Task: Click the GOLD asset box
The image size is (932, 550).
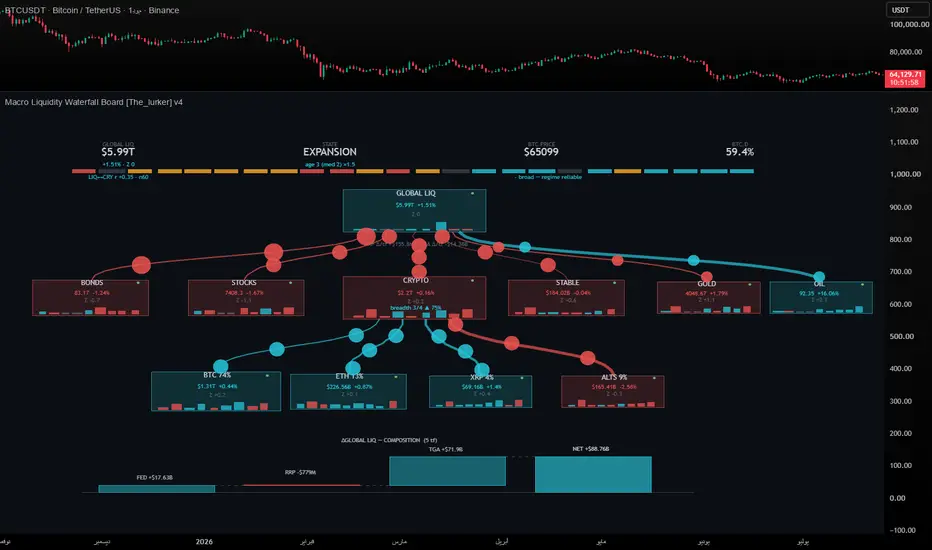Action: click(x=709, y=297)
